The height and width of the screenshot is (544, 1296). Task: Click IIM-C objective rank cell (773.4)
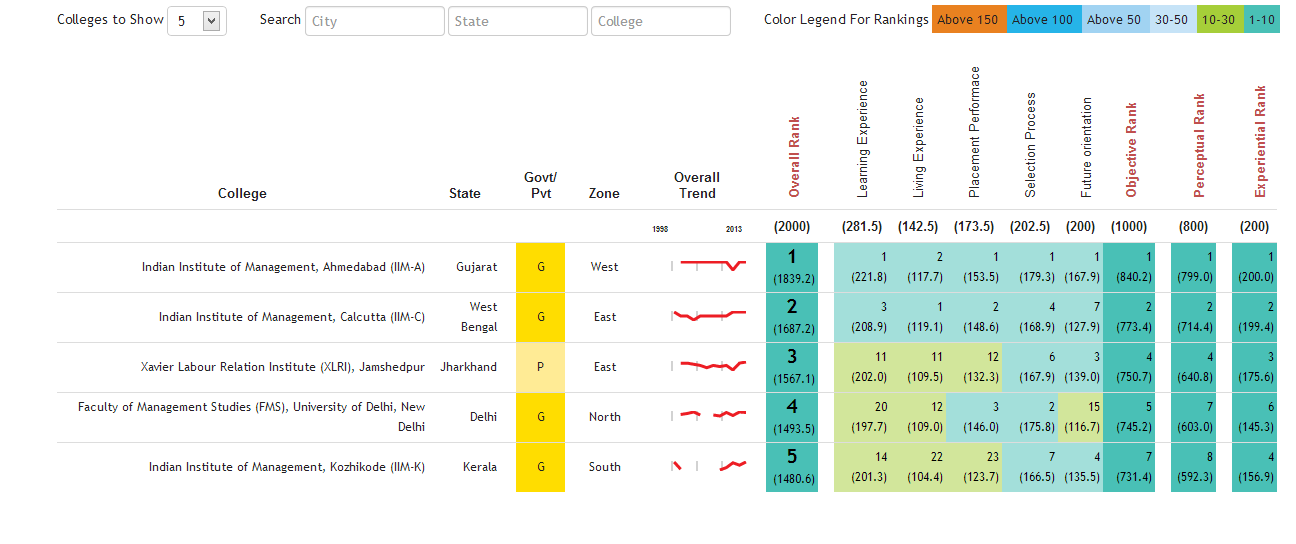[1129, 317]
